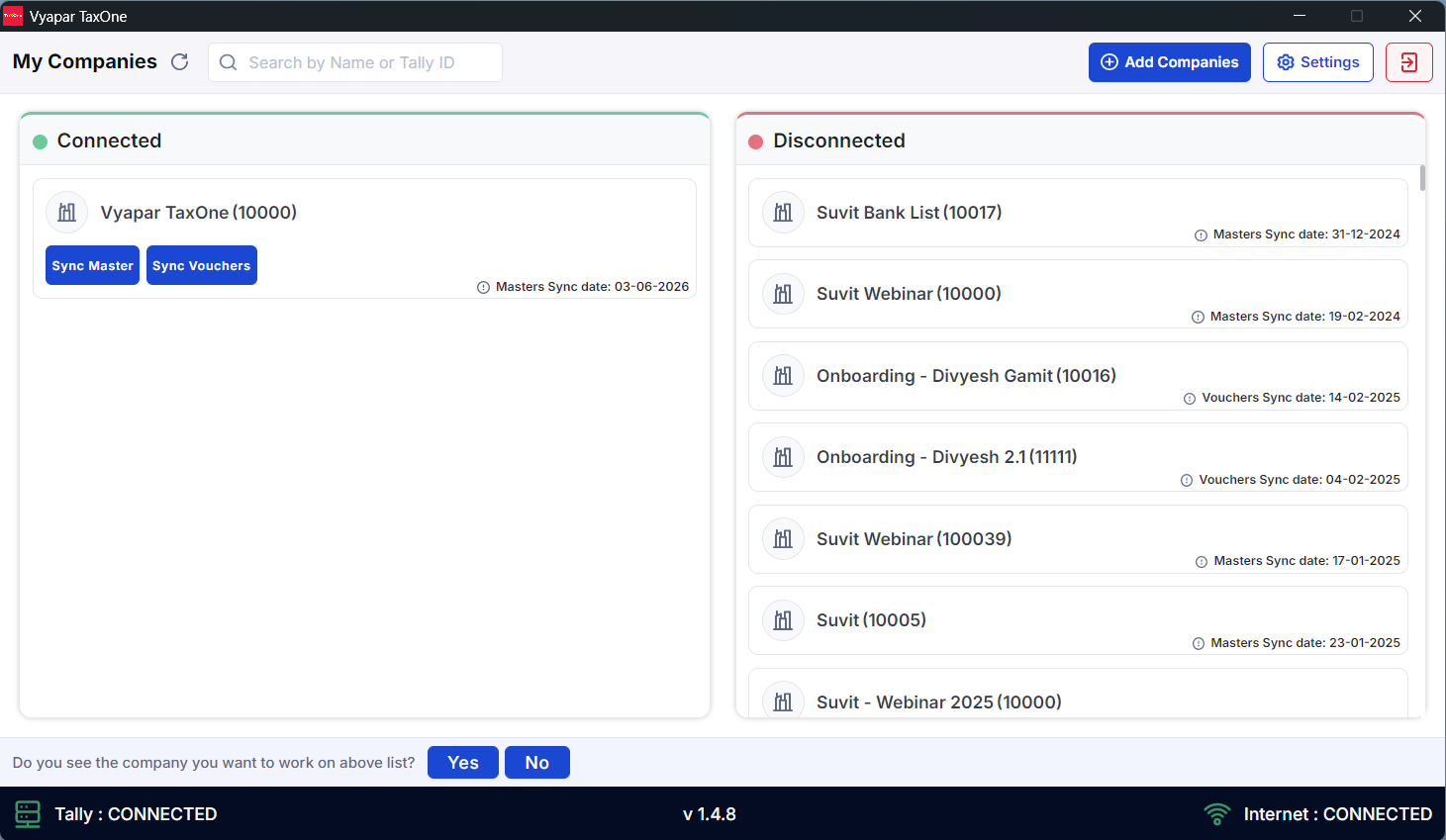Viewport: 1446px width, 840px height.
Task: Click info icon beside sync date 31-12-2024
Action: pos(1201,235)
